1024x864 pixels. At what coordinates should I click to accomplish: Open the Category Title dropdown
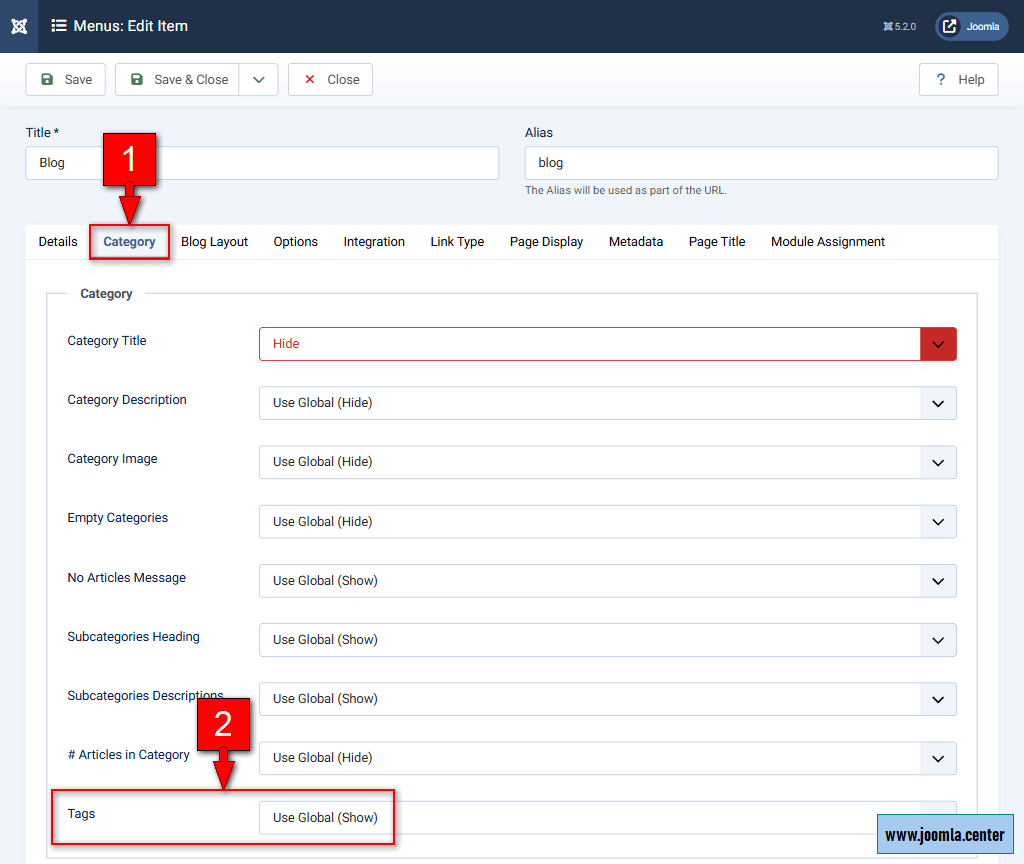pyautogui.click(x=608, y=344)
